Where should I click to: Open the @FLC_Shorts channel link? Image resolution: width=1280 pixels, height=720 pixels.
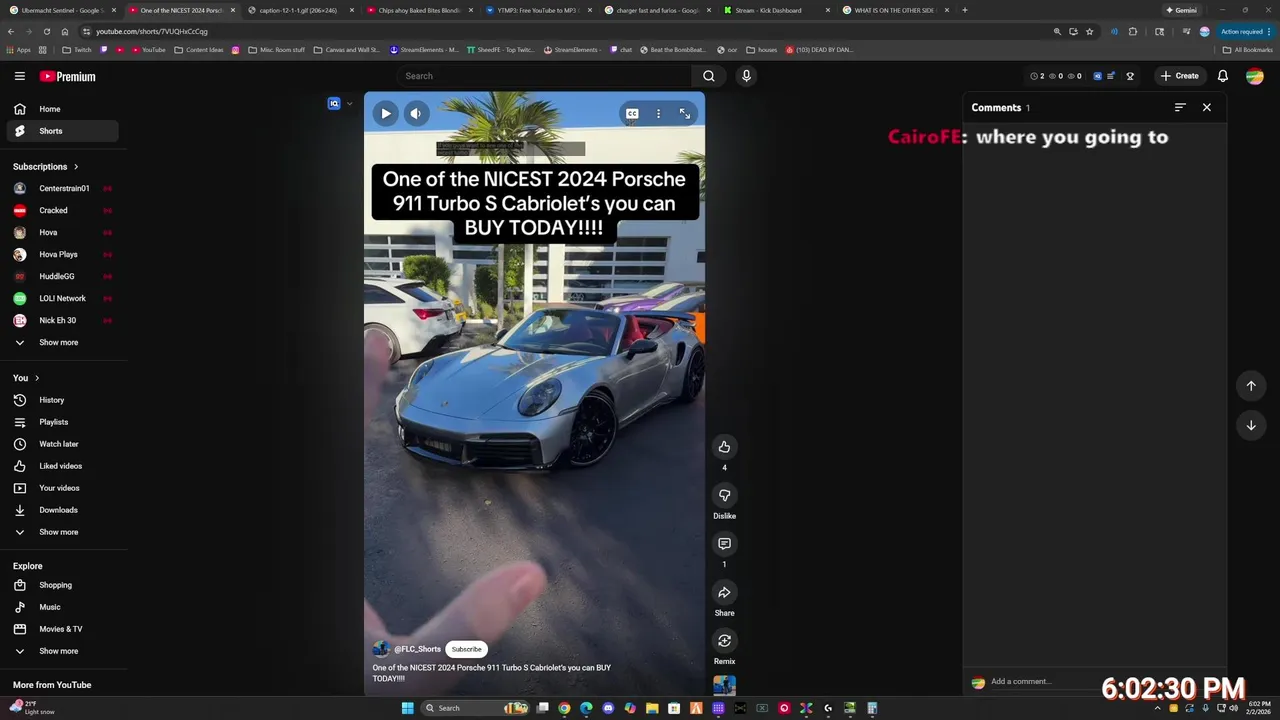[x=417, y=649]
